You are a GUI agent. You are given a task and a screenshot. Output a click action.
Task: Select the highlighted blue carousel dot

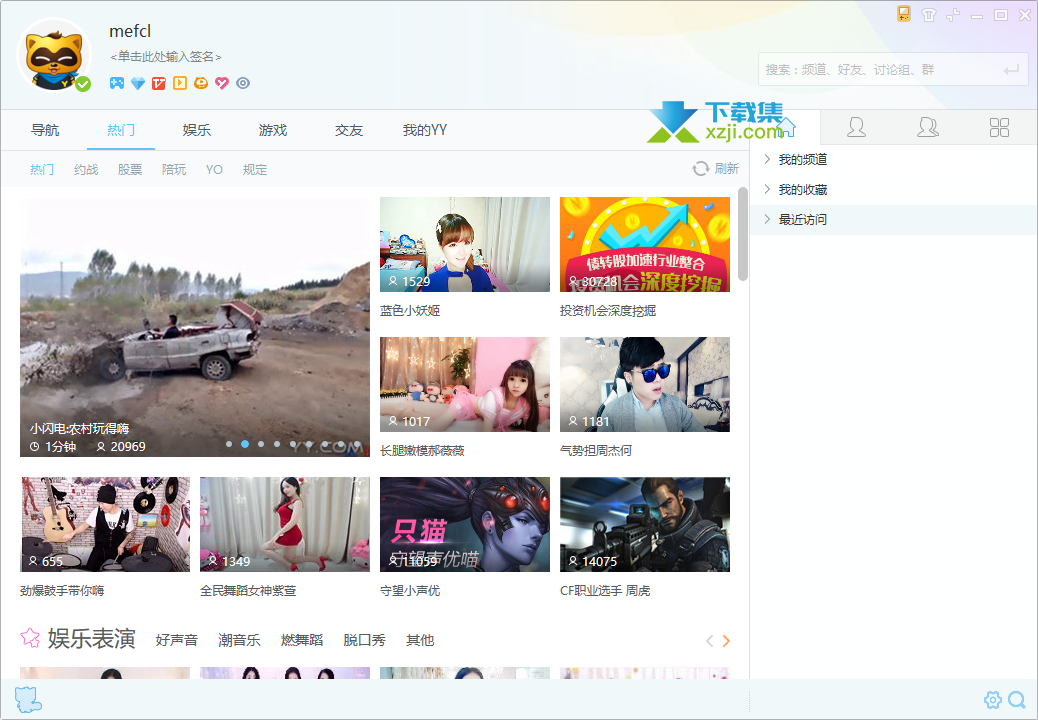(x=245, y=444)
